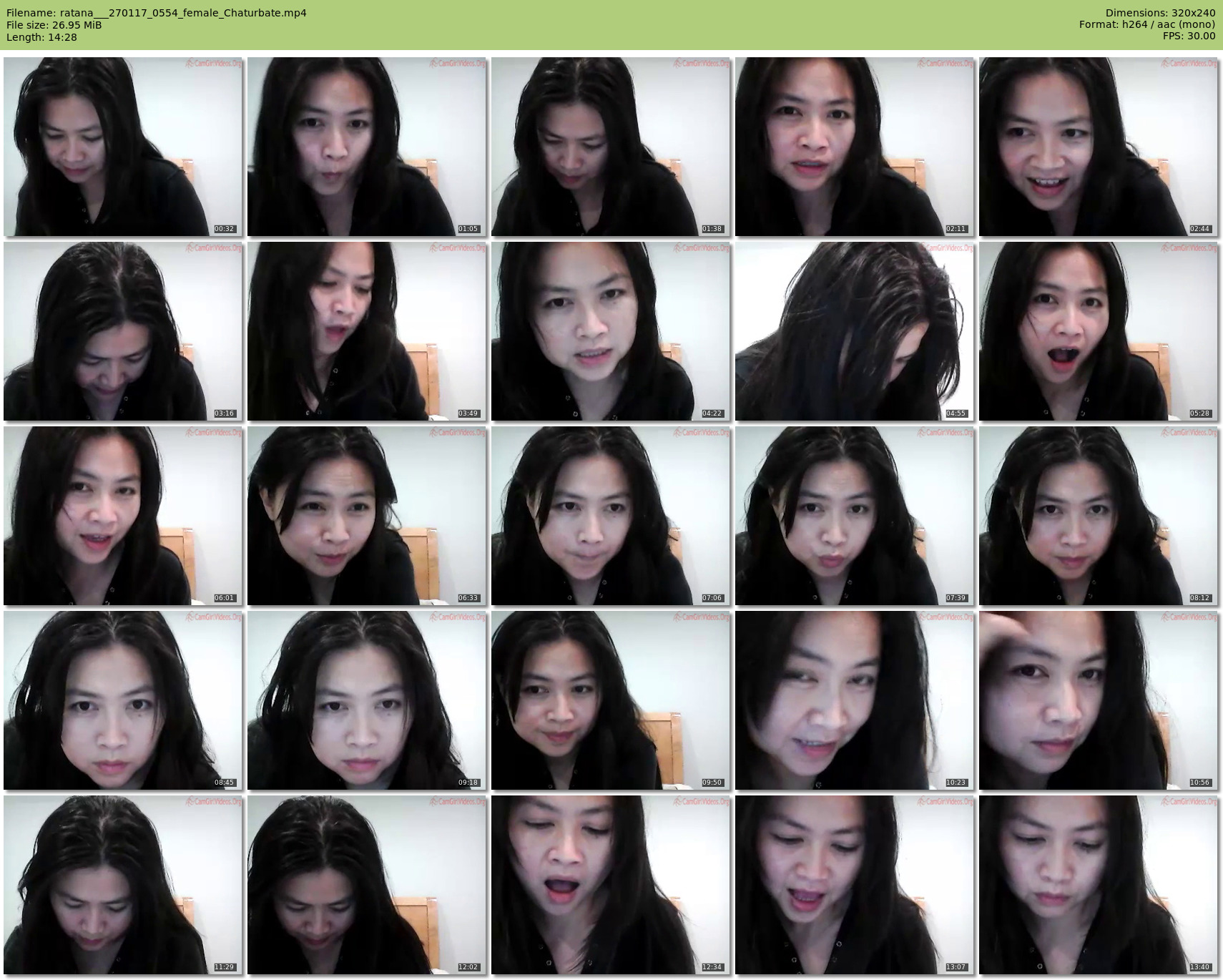Click the 11:29 timestamp label

[224, 967]
